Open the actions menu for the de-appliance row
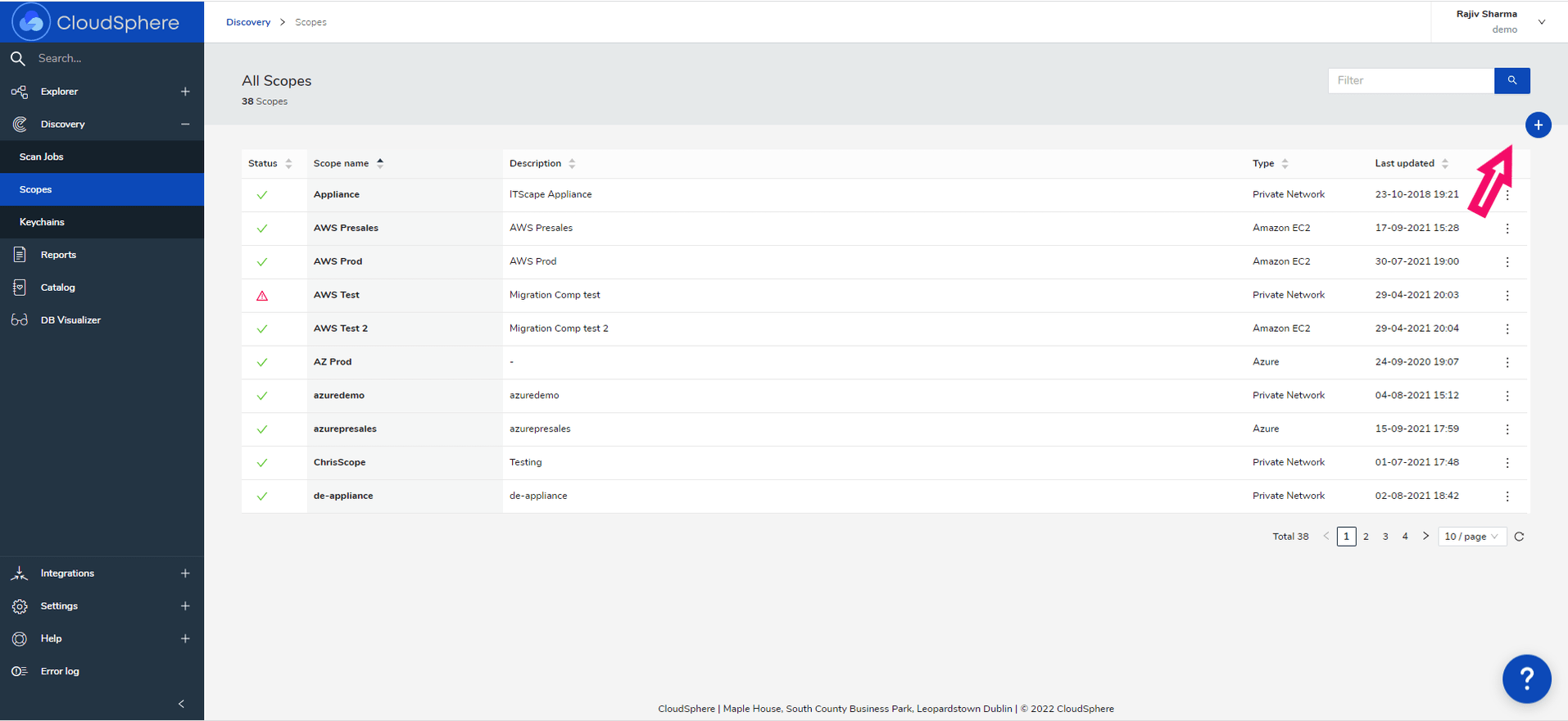Image resolution: width=1568 pixels, height=721 pixels. [x=1507, y=497]
